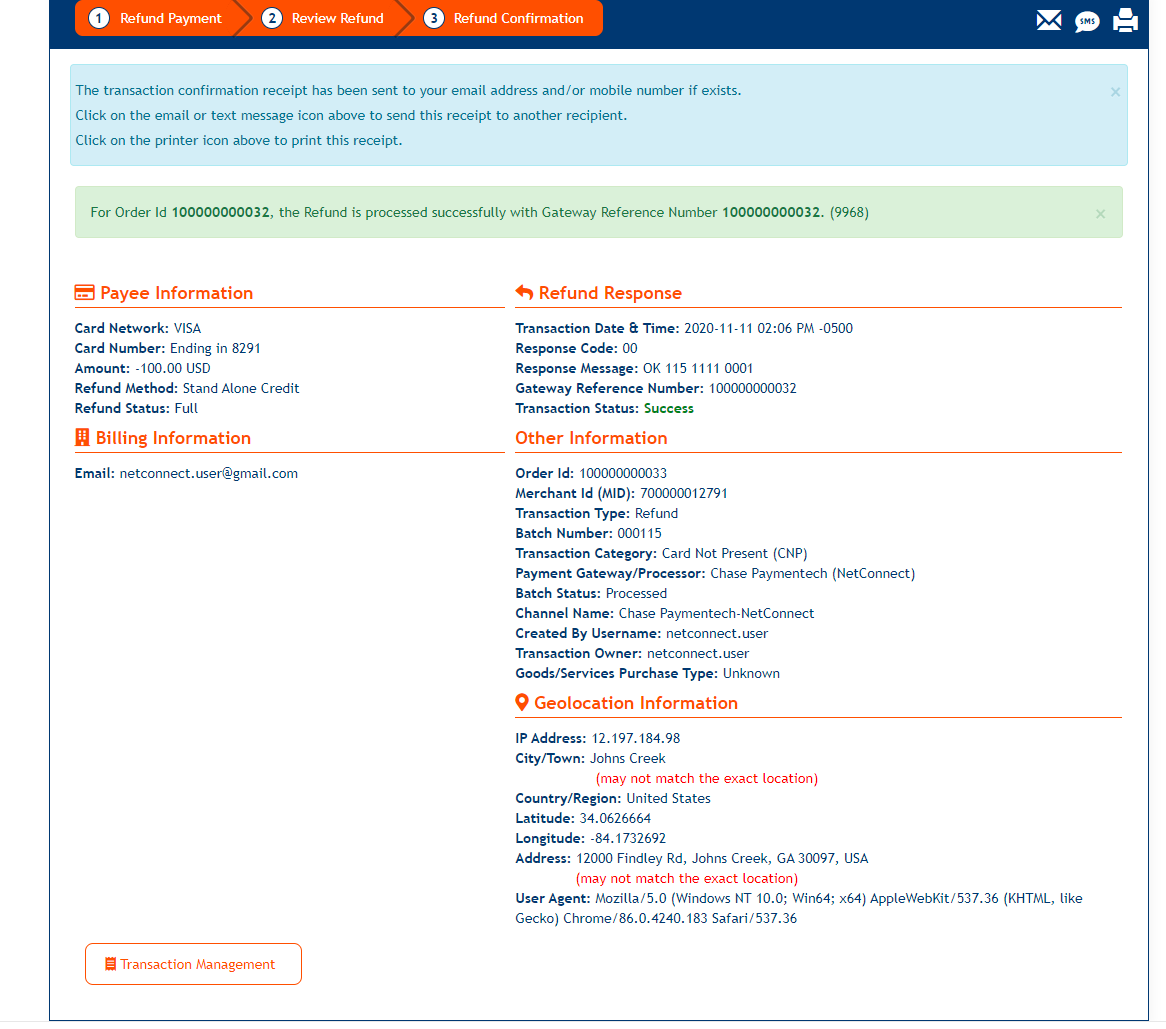Click the reply arrow icon beside Refund Response
The height and width of the screenshot is (1029, 1166).
[524, 293]
